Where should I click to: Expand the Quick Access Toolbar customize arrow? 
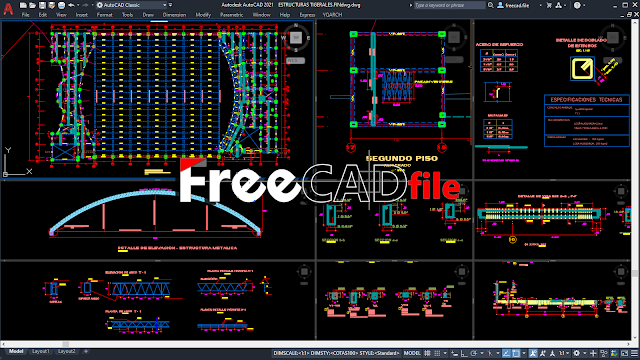[x=171, y=5]
